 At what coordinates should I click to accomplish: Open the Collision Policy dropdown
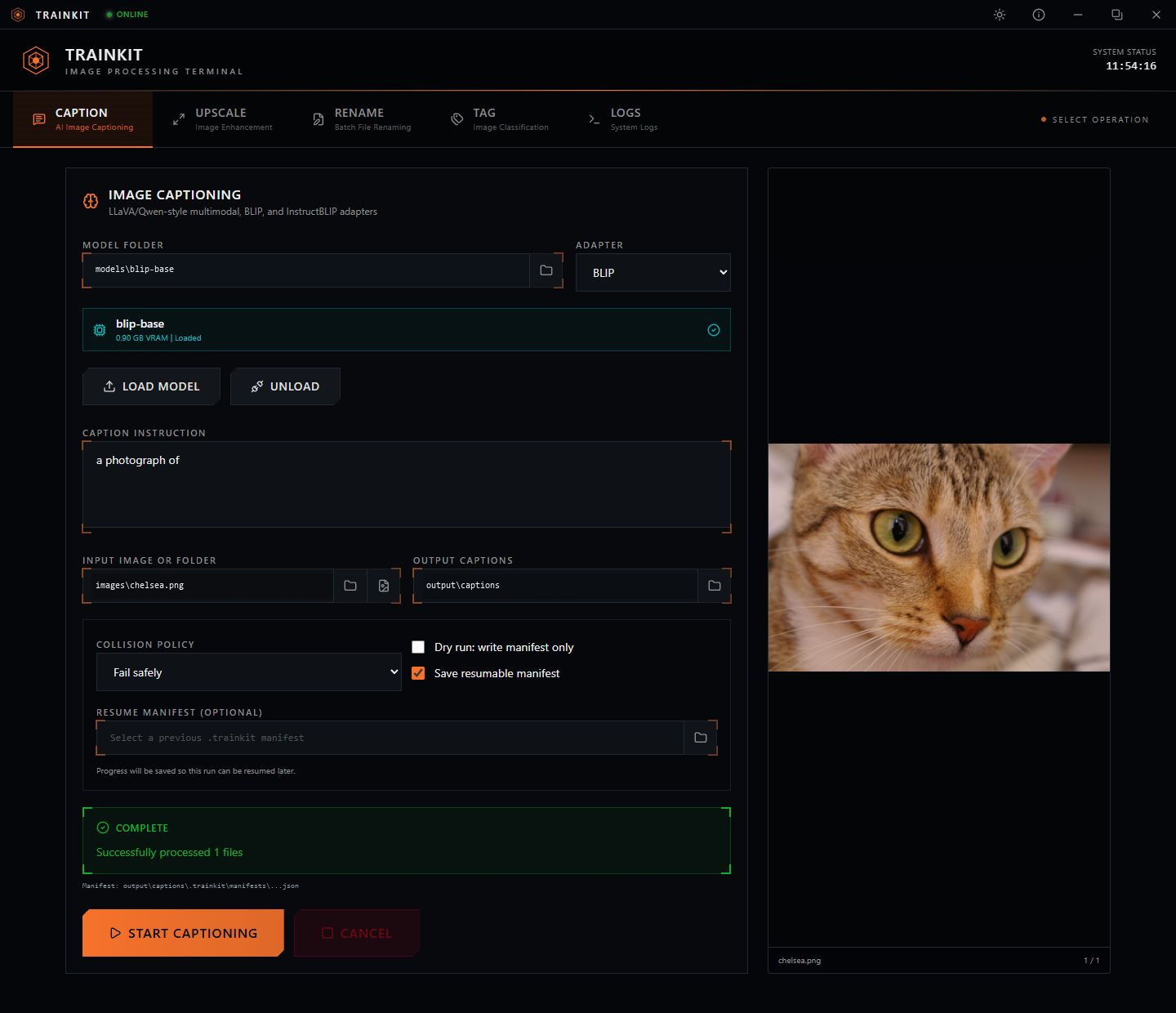tap(249, 672)
